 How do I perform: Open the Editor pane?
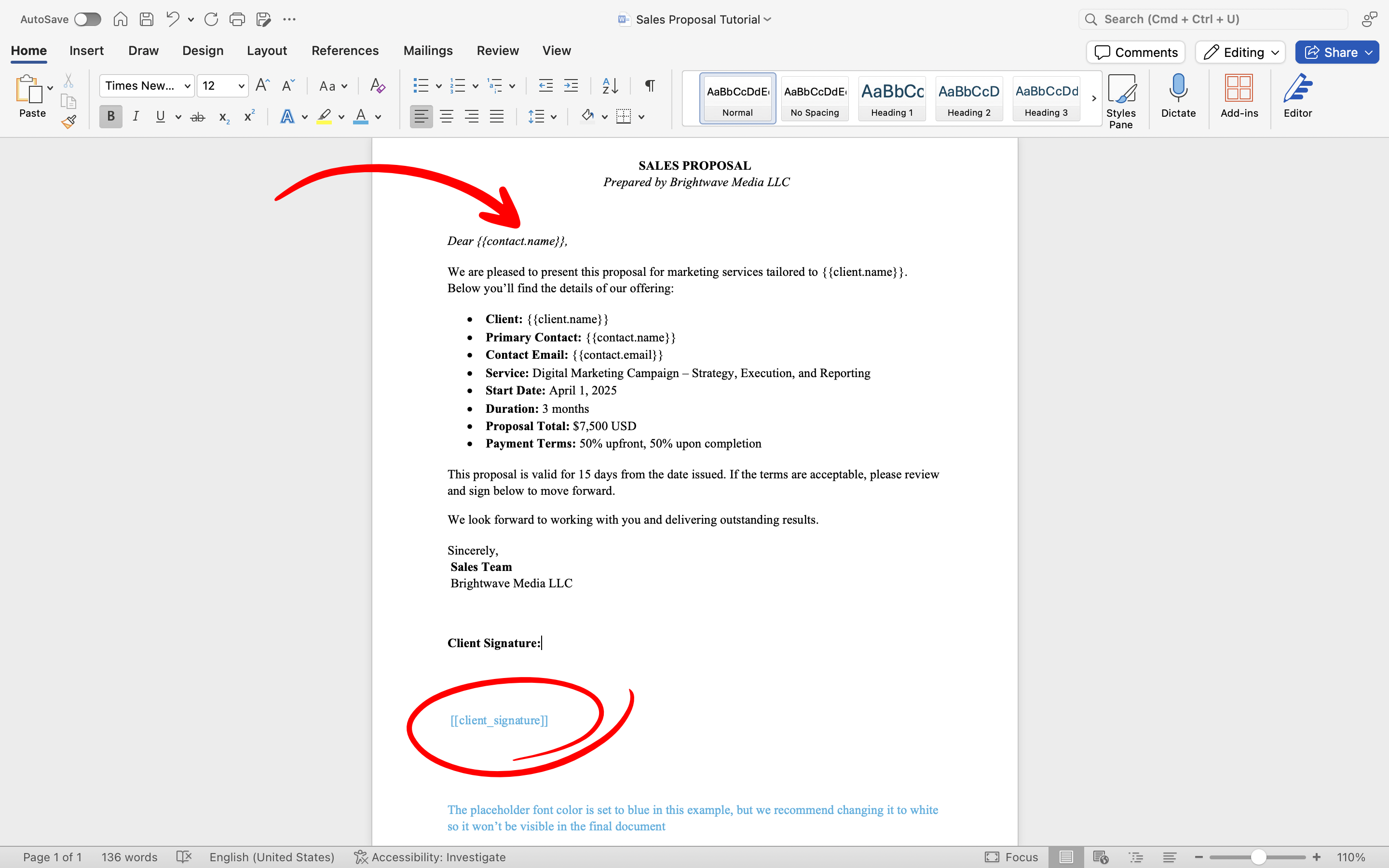(1298, 96)
